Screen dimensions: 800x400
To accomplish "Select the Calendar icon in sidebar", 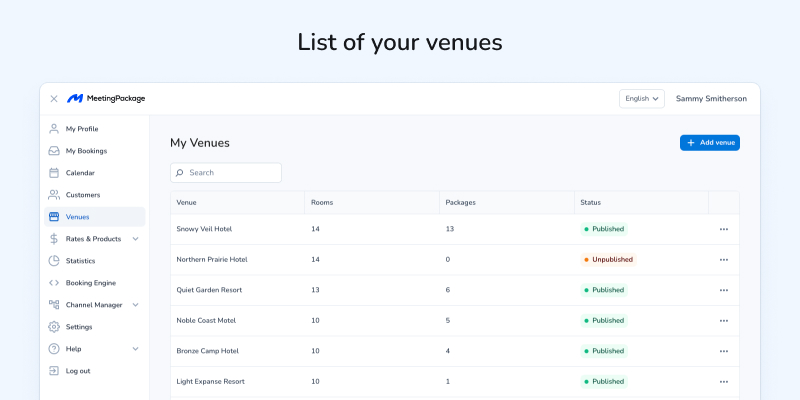I will click(x=54, y=173).
